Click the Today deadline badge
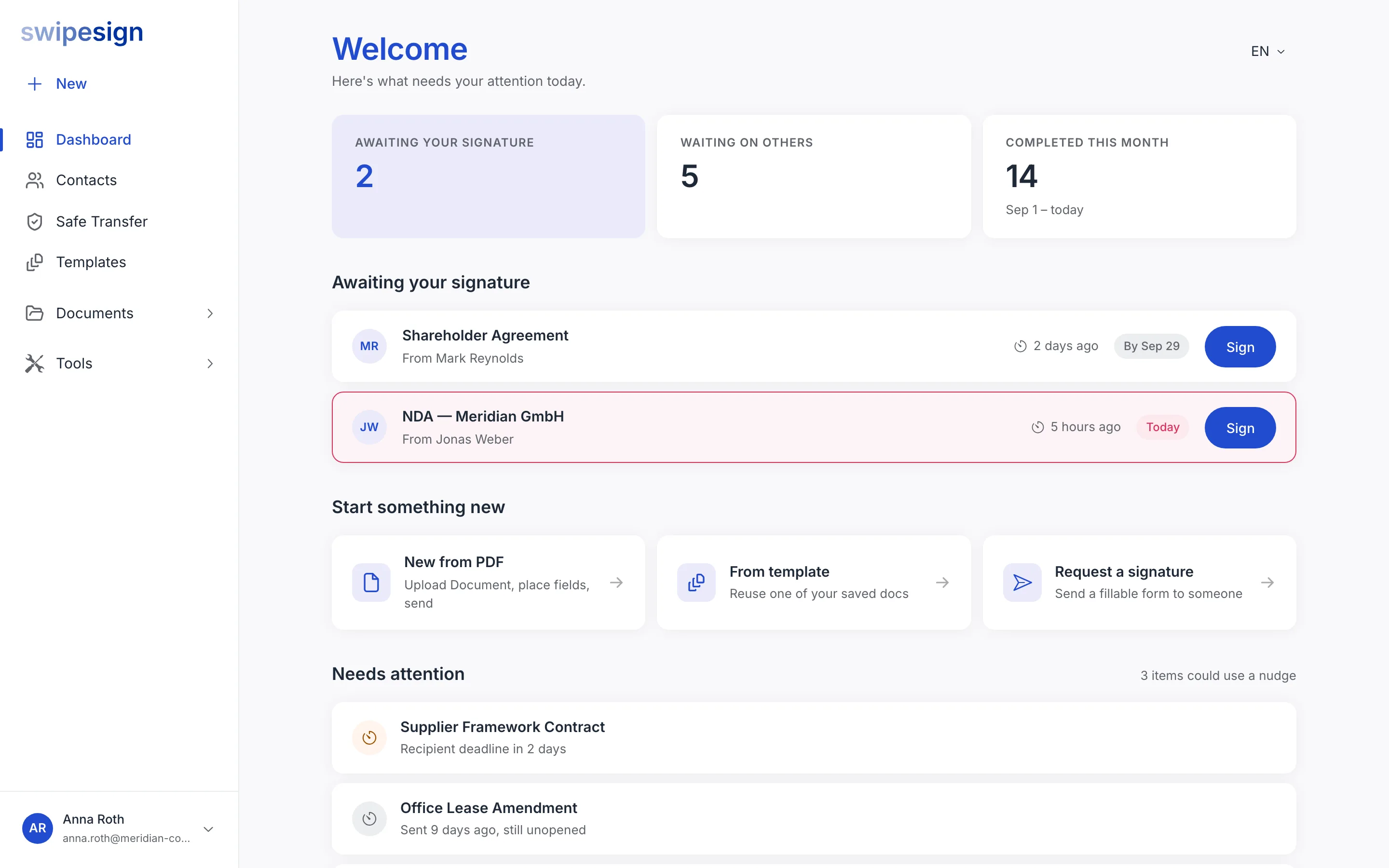1389x868 pixels. point(1162,427)
